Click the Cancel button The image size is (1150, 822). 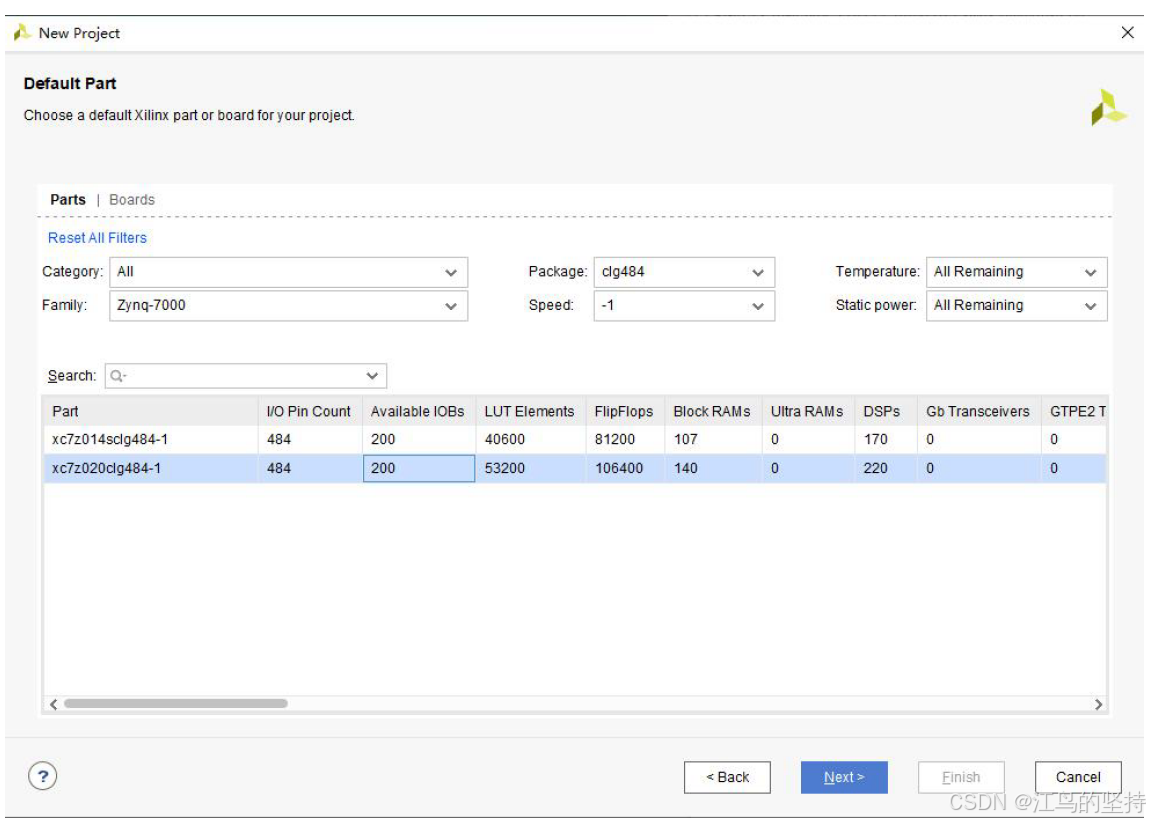tap(1077, 777)
